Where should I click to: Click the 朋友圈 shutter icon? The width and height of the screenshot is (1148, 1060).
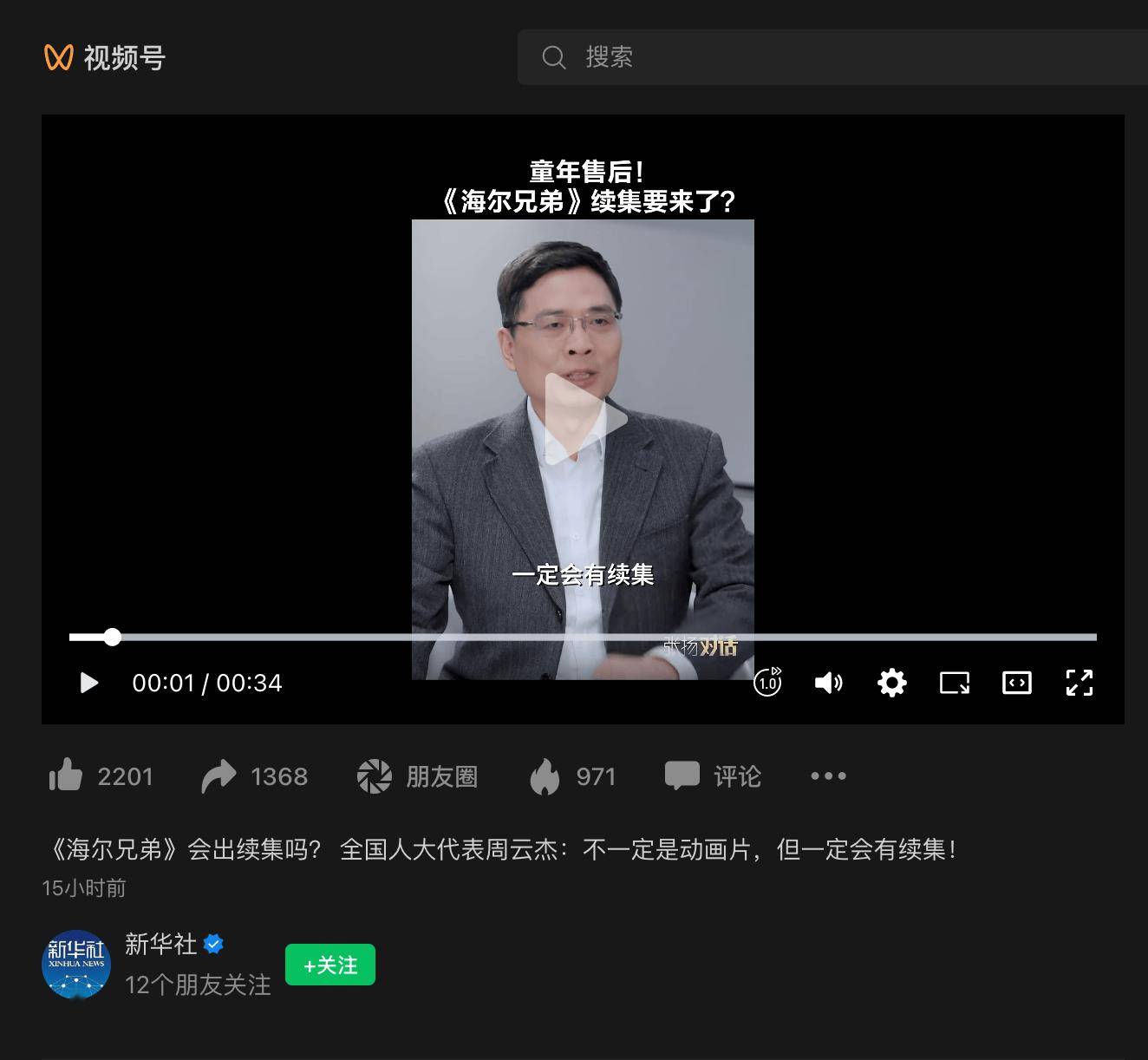(375, 775)
